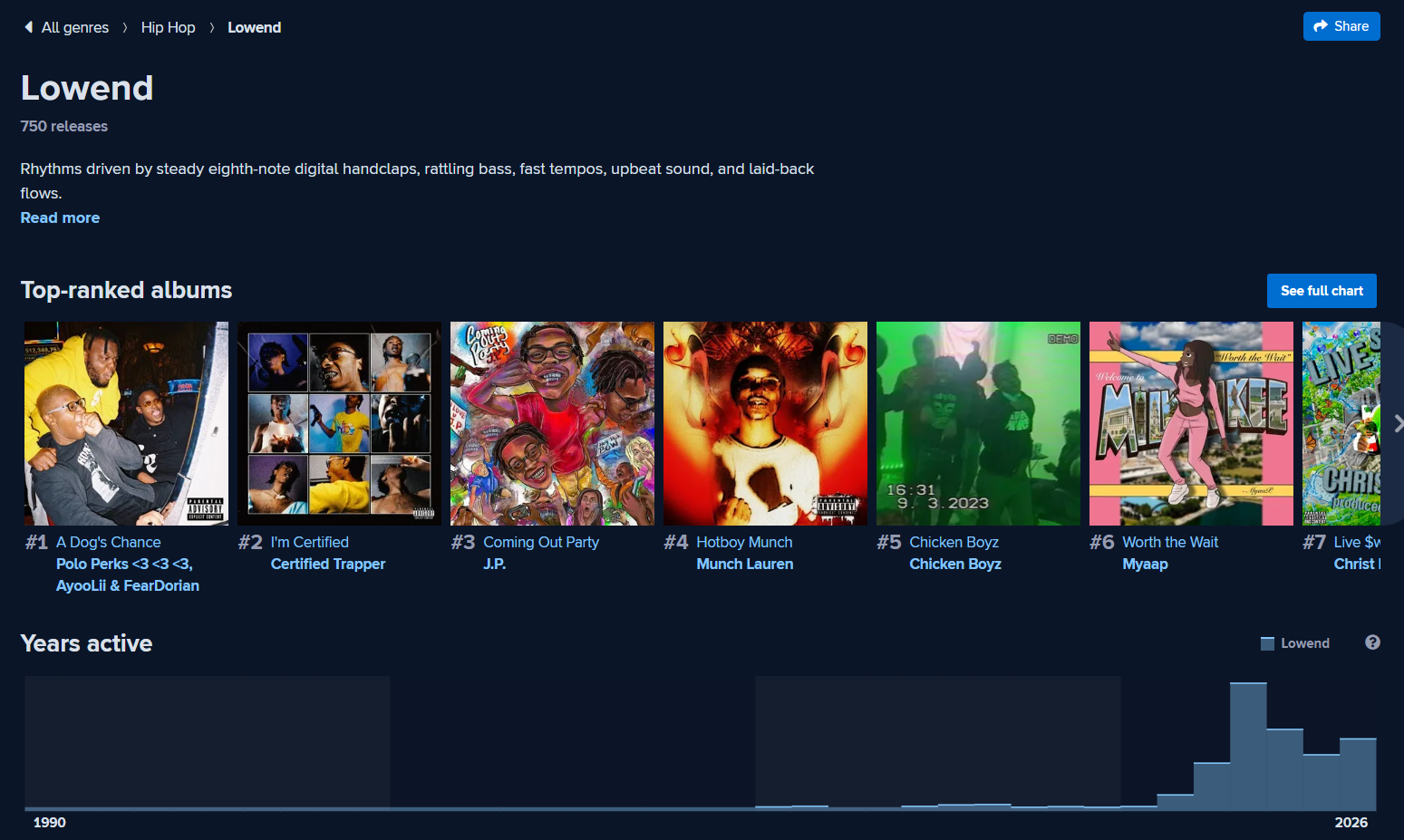1404x840 pixels.
Task: Click the 2026 axis label
Action: [1351, 822]
